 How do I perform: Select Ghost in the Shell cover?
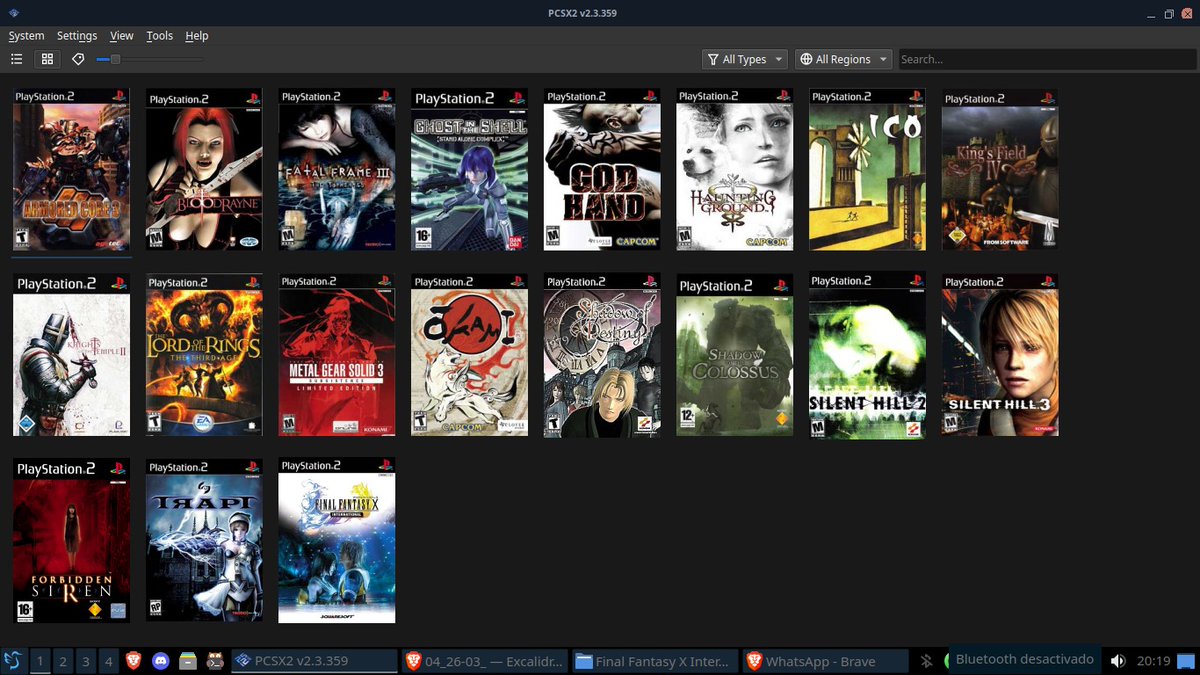pos(469,169)
